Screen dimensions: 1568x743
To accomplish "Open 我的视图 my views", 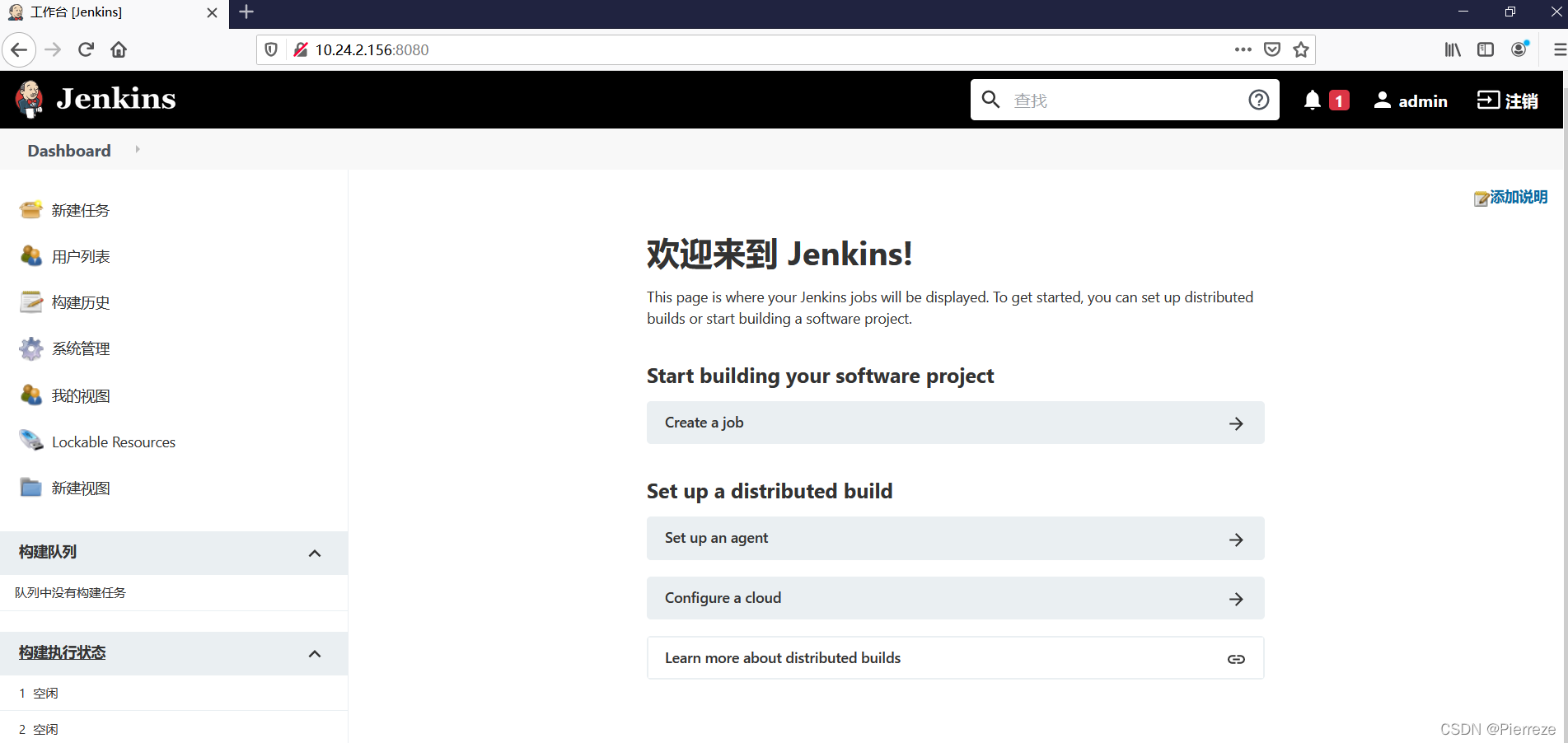I will pyautogui.click(x=81, y=396).
